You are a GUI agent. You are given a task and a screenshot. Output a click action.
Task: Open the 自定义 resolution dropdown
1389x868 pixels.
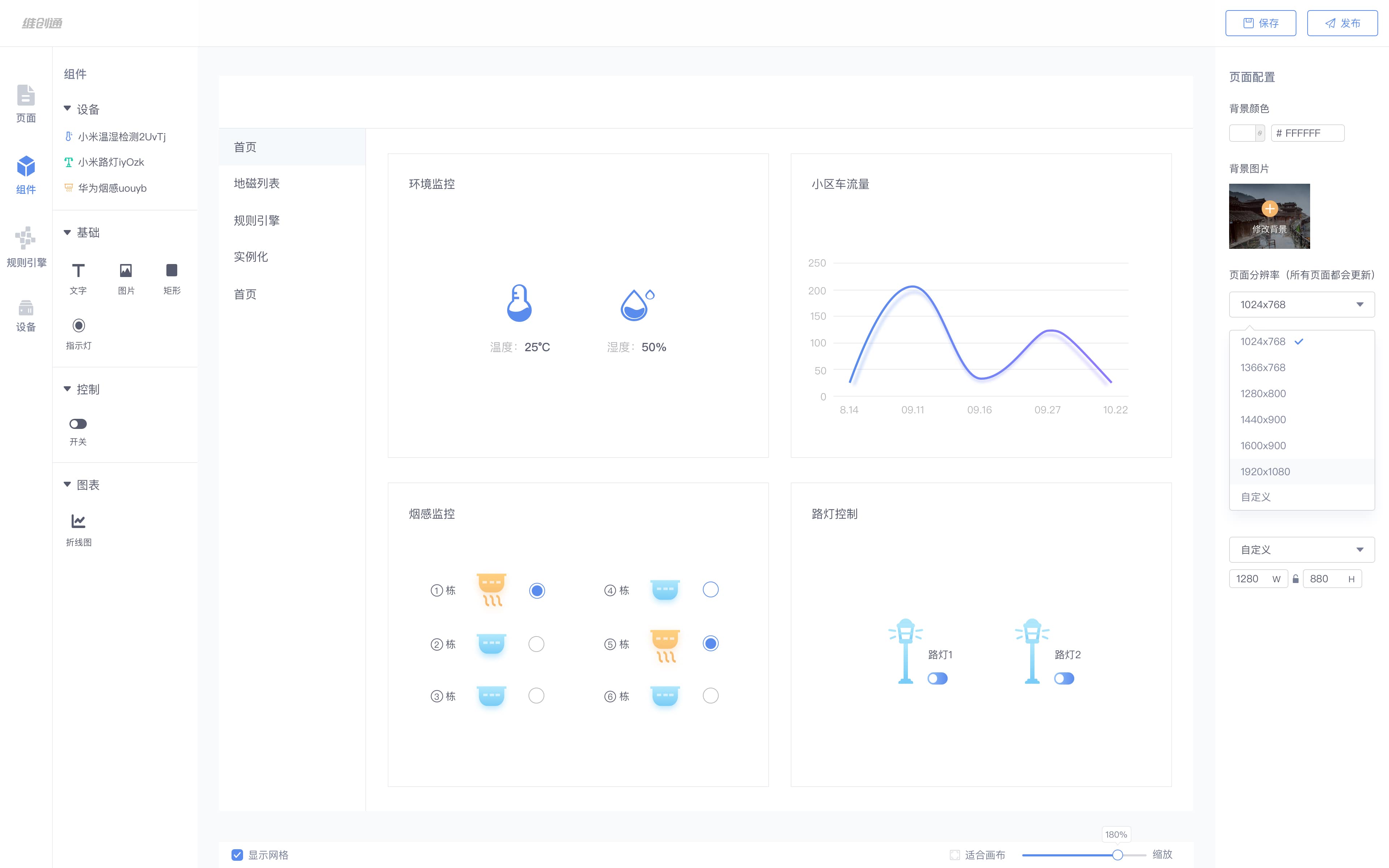[x=1302, y=550]
